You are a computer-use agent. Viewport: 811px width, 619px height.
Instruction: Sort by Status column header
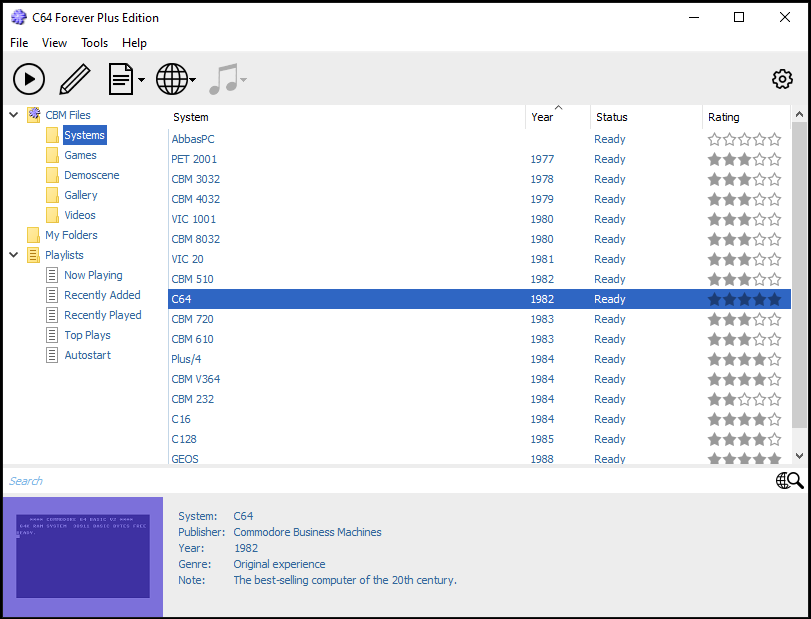[x=646, y=117]
